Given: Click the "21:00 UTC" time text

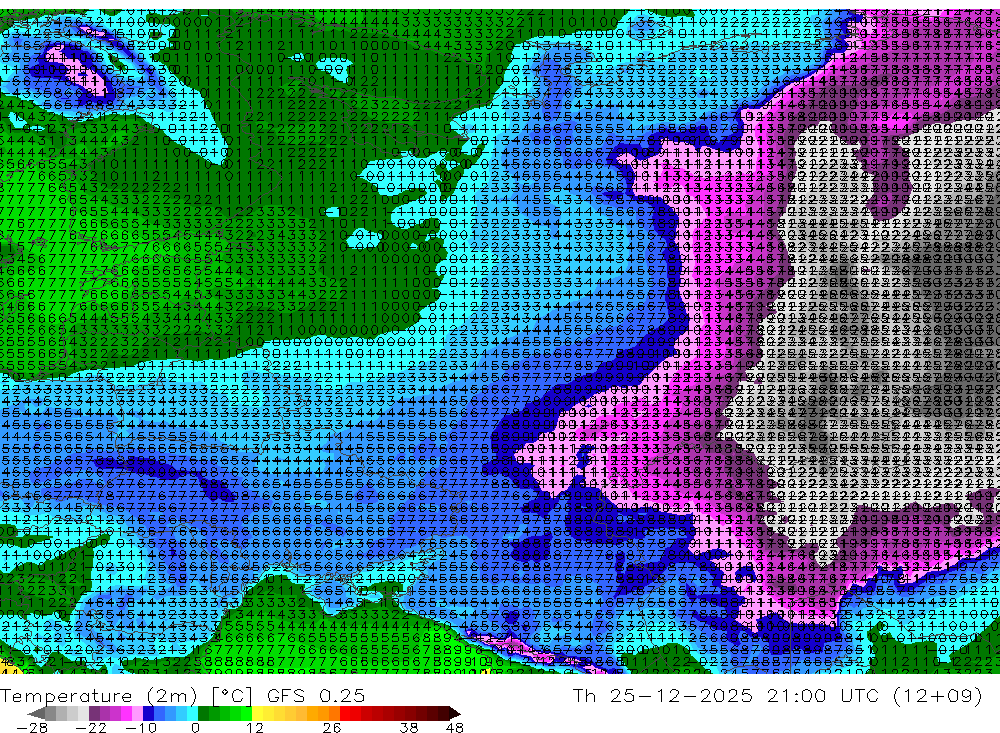Looking at the screenshot, I should [823, 695].
